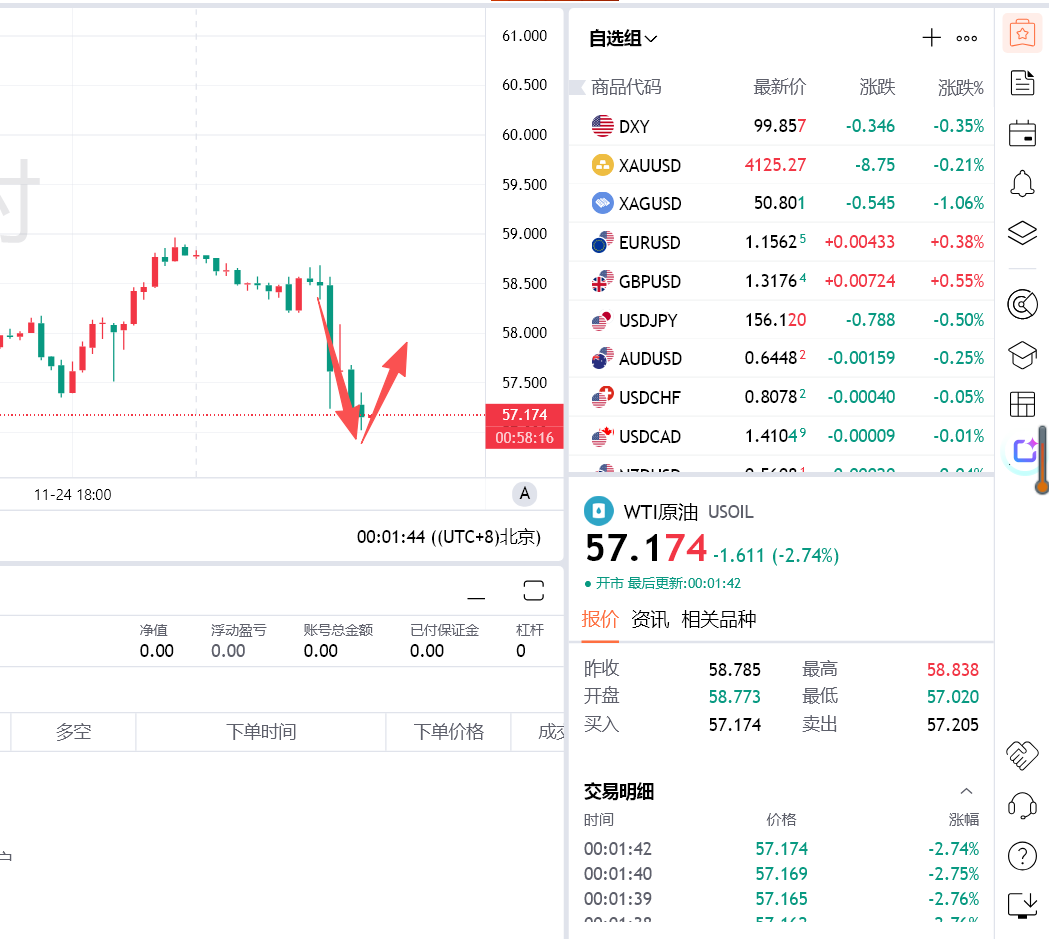Collapse the left flag beside 商品代码

577,87
